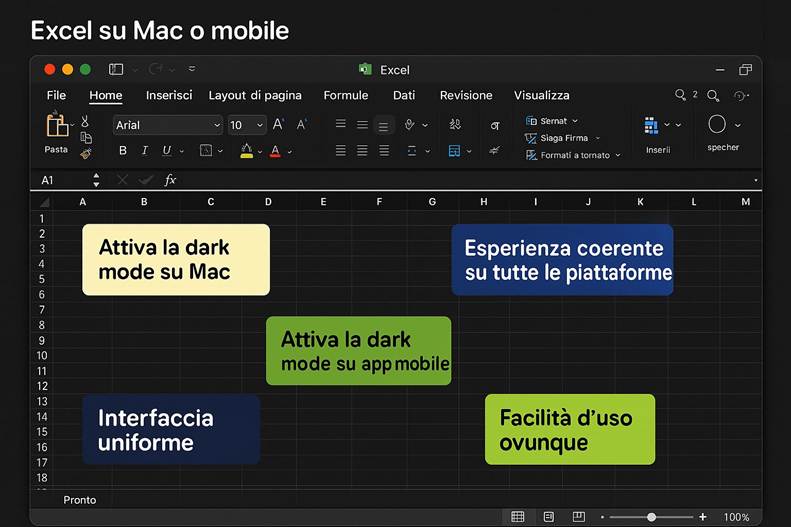Open the merge cells dropdown arrow
The image size is (791, 527).
[469, 151]
